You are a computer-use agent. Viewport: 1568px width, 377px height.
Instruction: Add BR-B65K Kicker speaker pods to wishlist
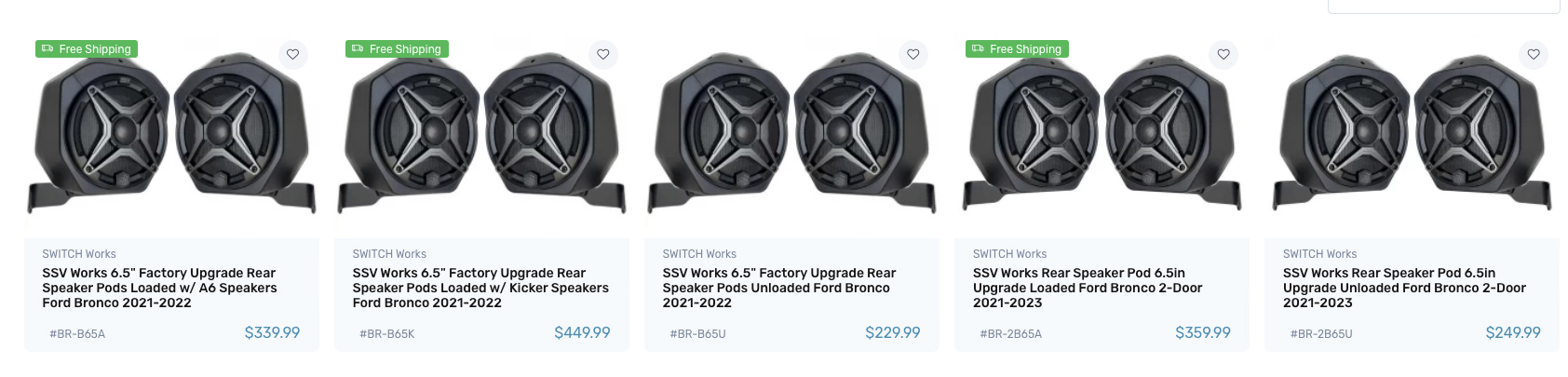pos(602,54)
